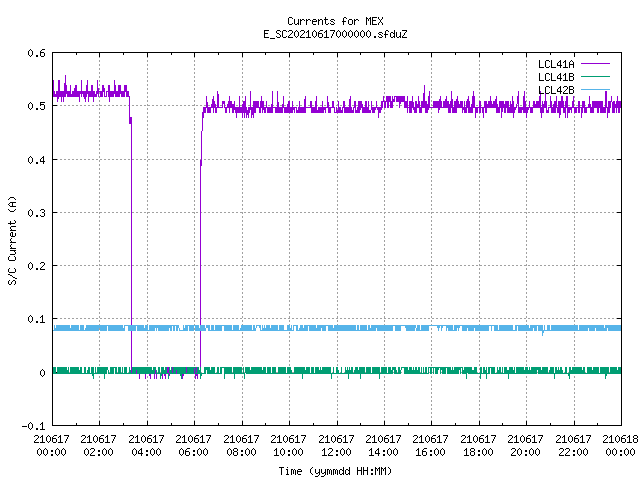Click the 14:00 x-axis tick label
Screen dimensions: 640x480
(x=383, y=452)
